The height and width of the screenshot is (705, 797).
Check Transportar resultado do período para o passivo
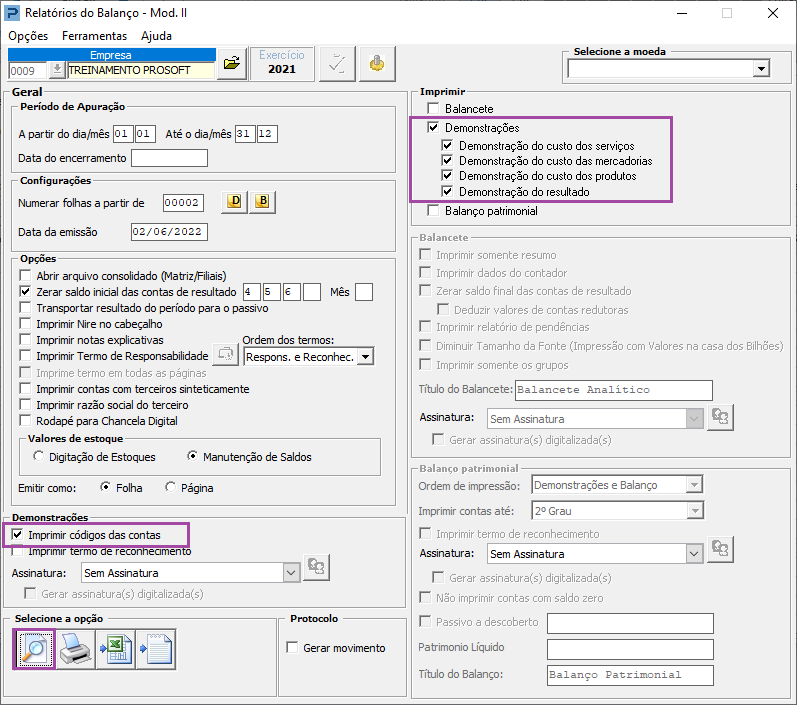pos(25,308)
